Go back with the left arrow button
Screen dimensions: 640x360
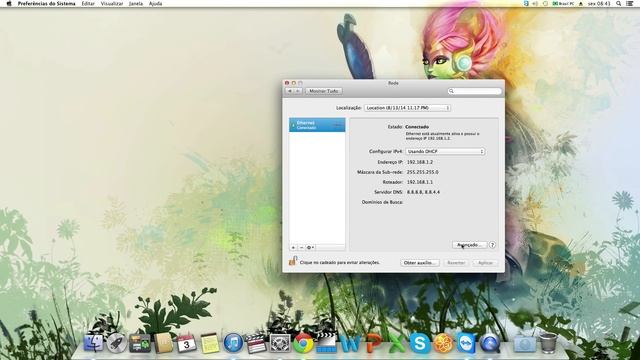289,91
